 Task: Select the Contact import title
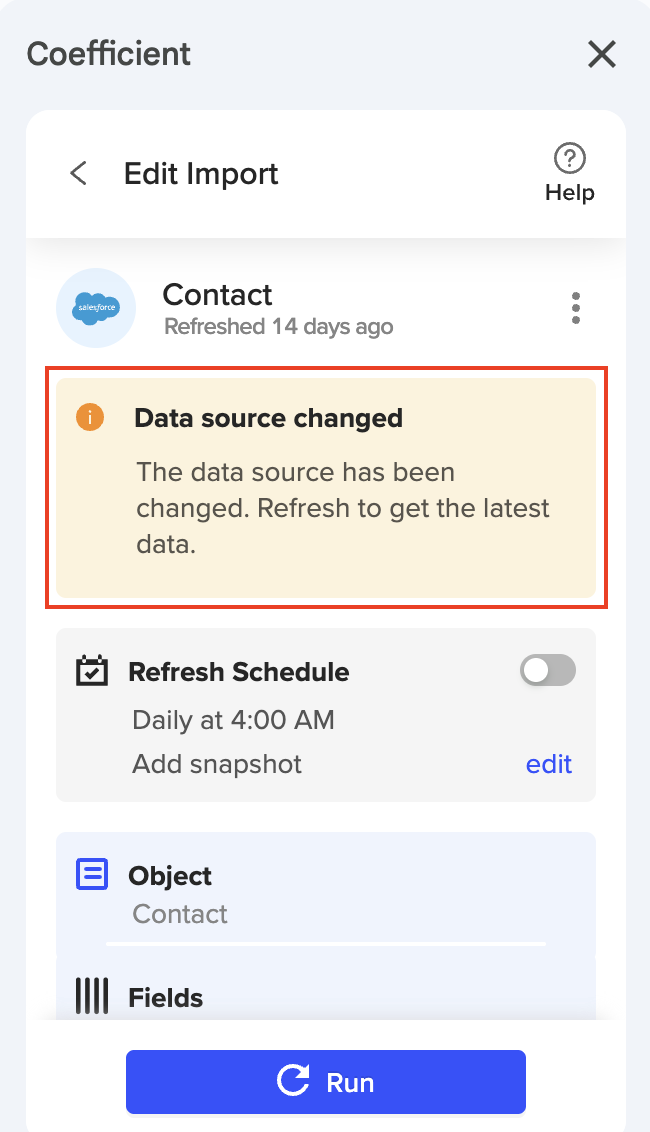tap(217, 295)
